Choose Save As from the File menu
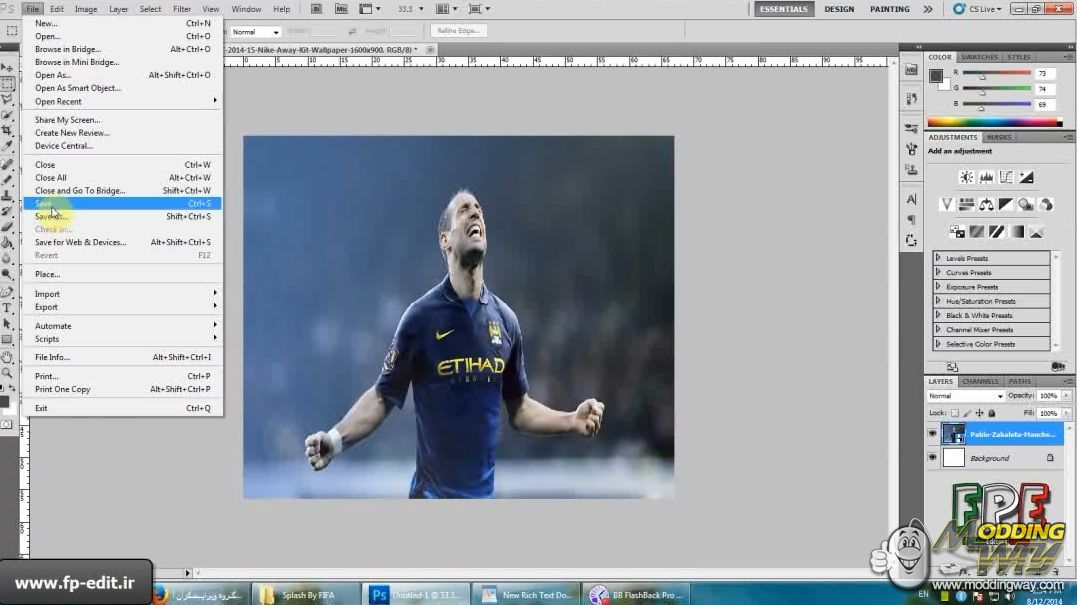The width and height of the screenshot is (1077, 605). click(51, 216)
